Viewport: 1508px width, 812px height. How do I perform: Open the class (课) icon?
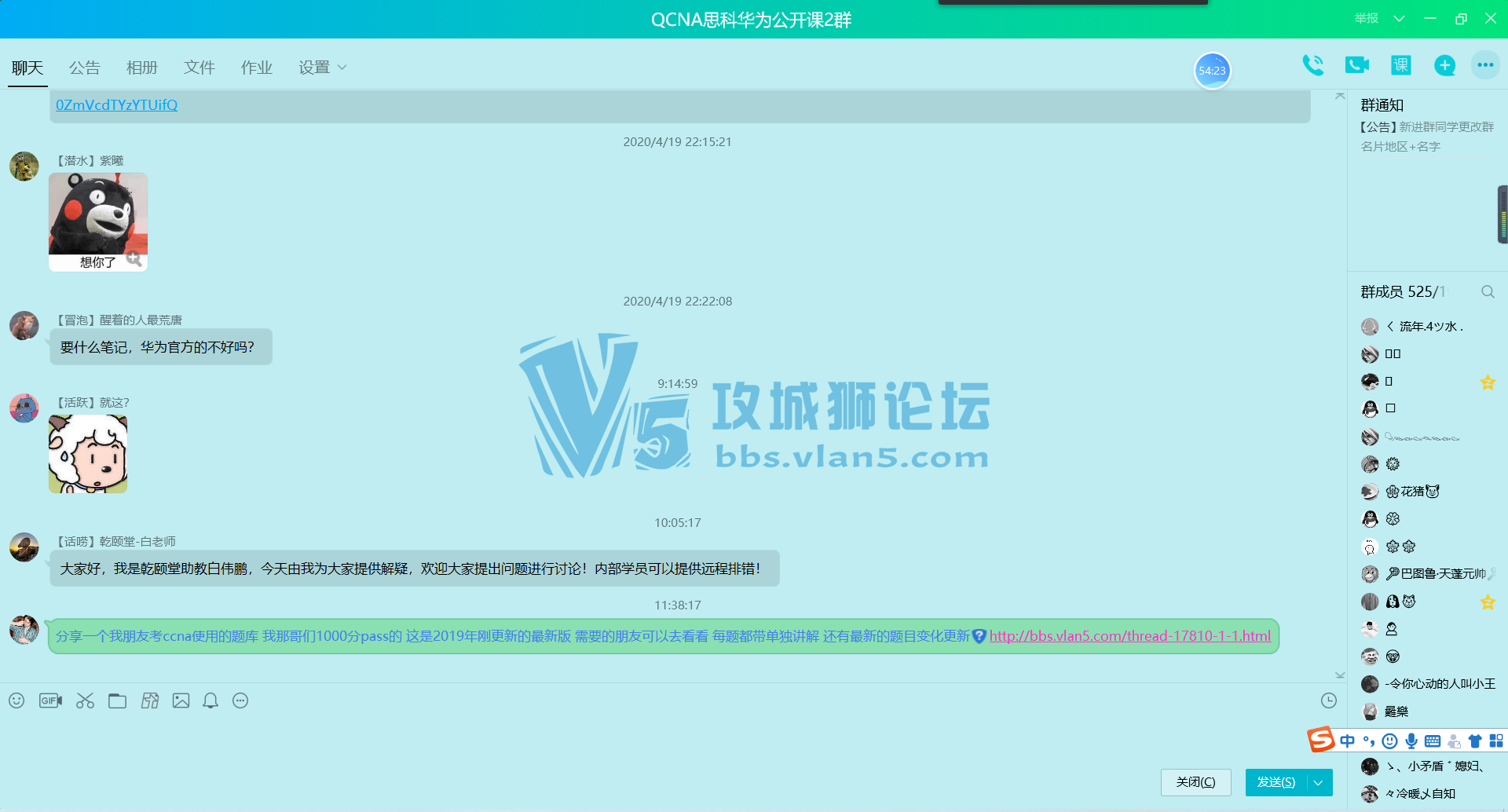[1400, 65]
